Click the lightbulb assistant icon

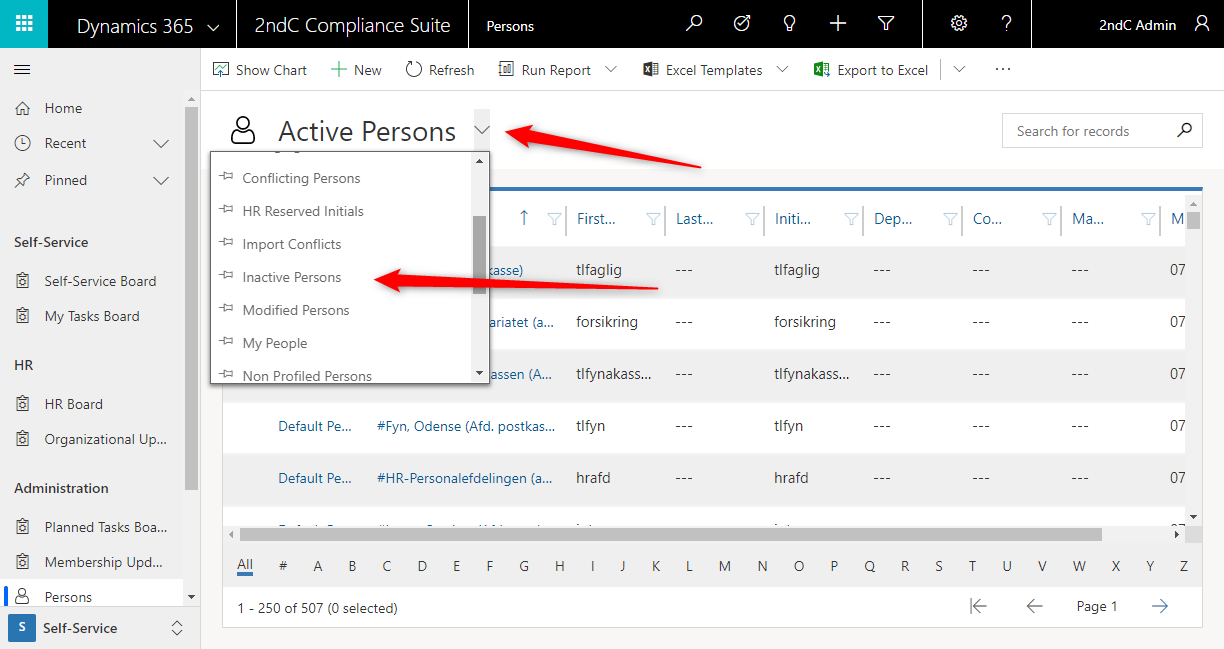tap(790, 24)
